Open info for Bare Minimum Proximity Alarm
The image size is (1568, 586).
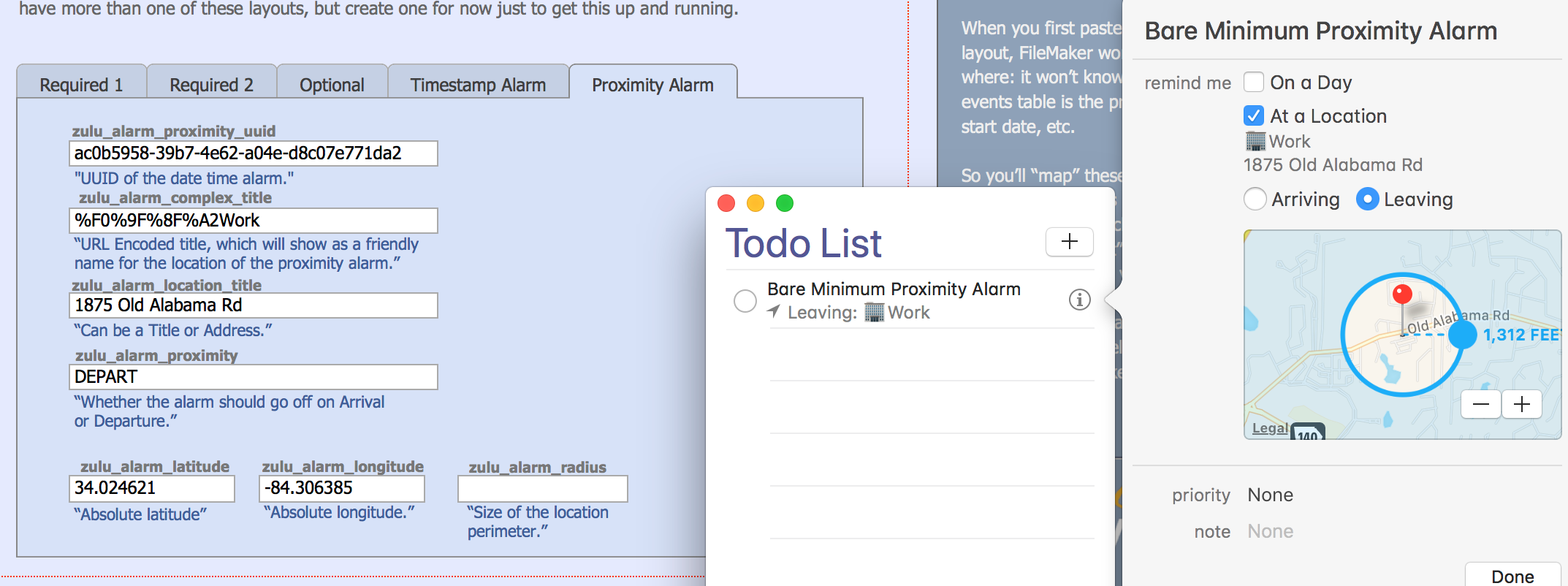pos(1079,300)
